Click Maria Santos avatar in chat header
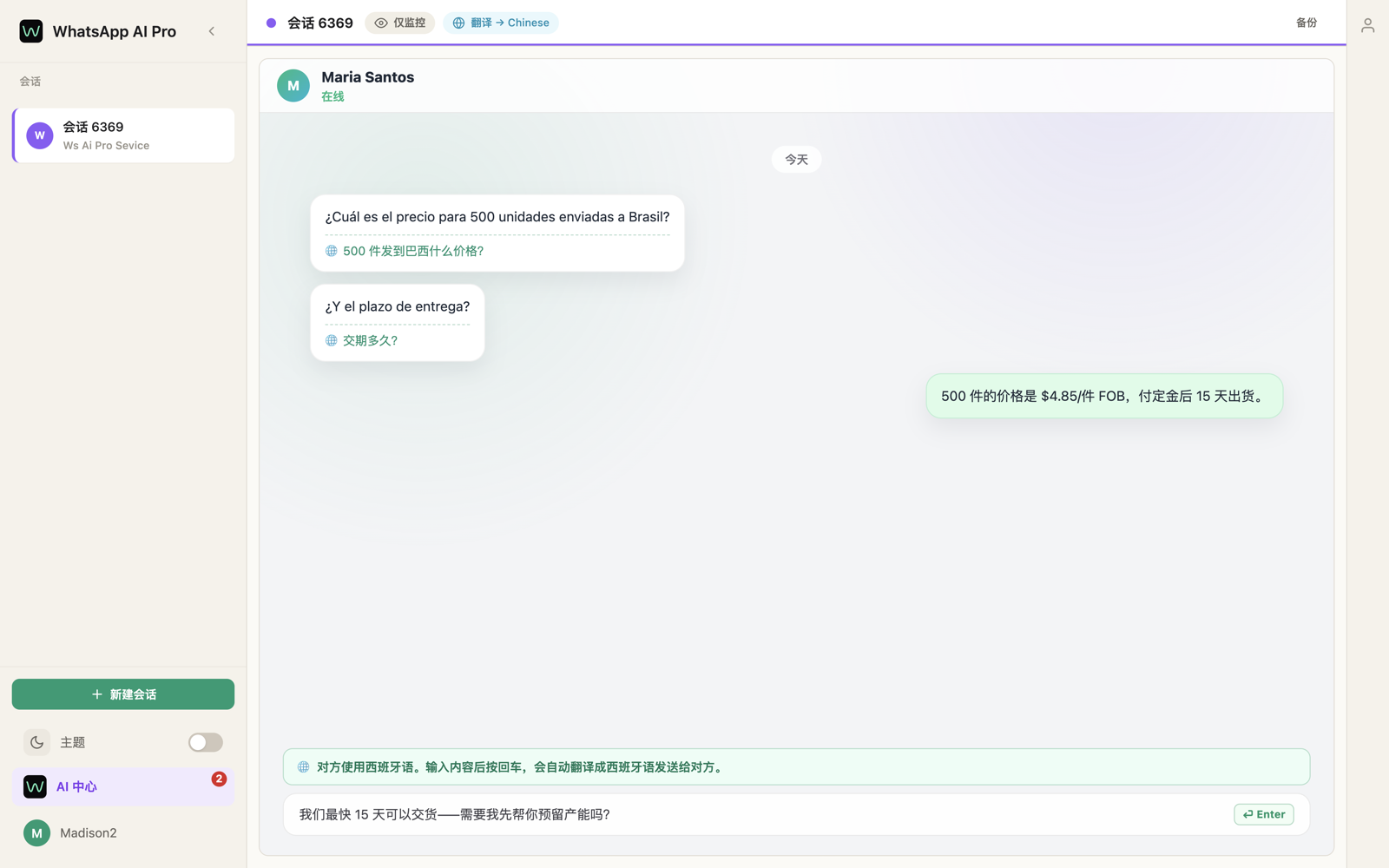1389x868 pixels. tap(293, 86)
